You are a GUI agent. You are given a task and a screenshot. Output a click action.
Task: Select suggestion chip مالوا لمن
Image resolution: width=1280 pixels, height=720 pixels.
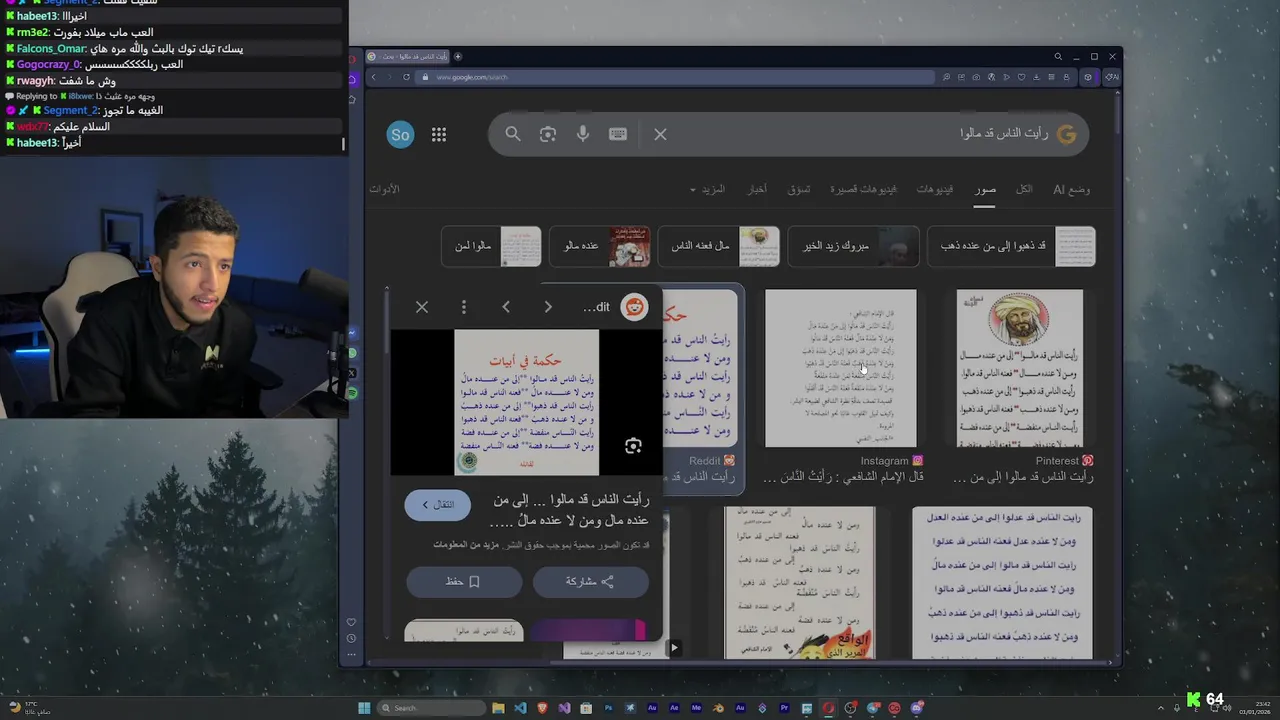coord(491,246)
